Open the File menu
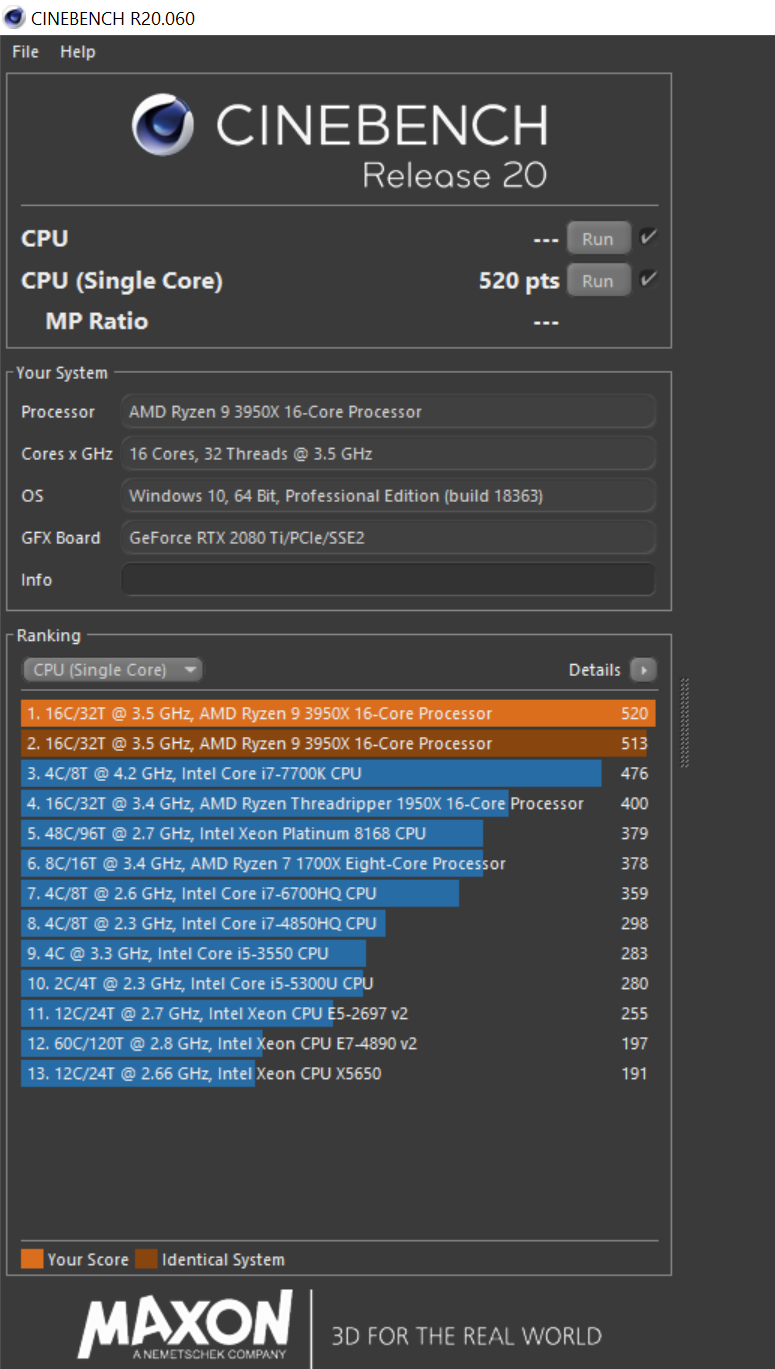Image resolution: width=775 pixels, height=1369 pixels. pos(25,52)
